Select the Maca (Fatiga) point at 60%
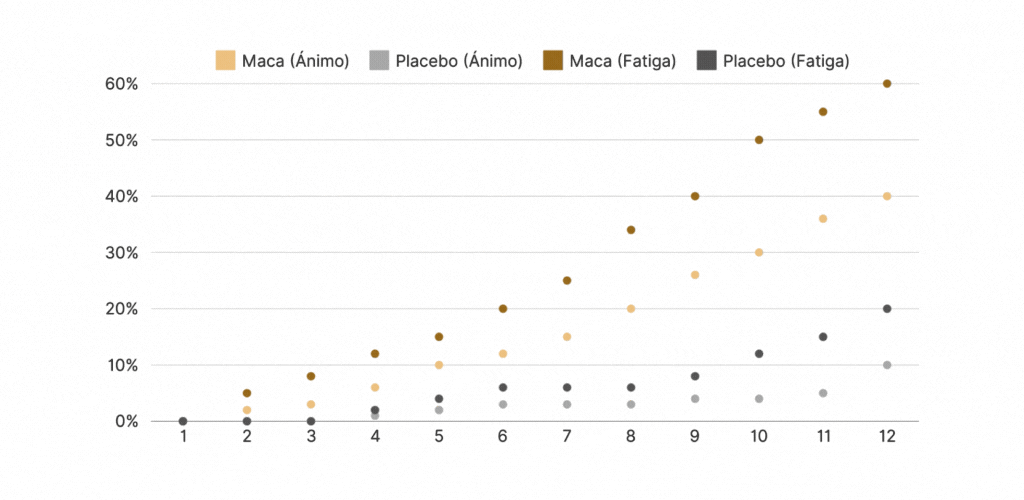The height and width of the screenshot is (500, 1024). tap(887, 84)
